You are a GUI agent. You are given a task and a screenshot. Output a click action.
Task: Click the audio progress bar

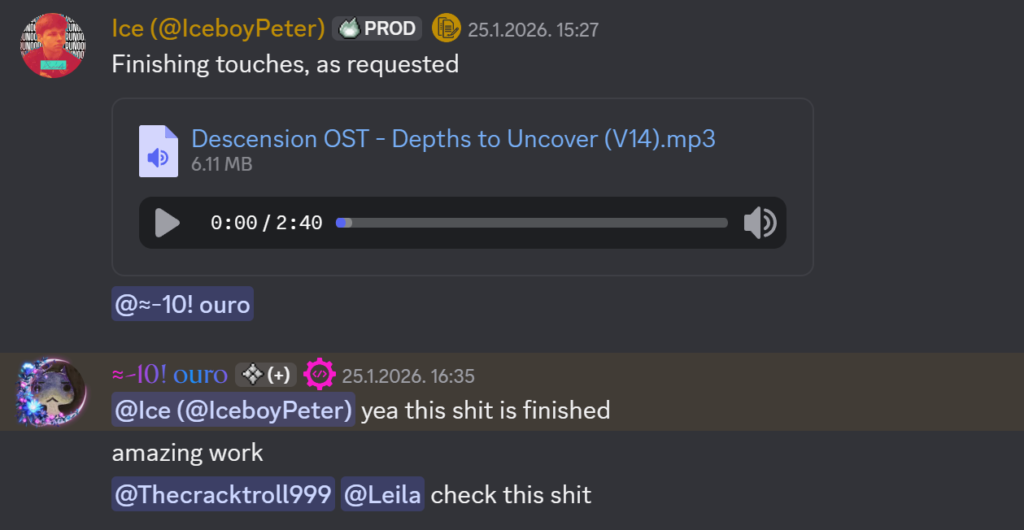pos(532,223)
